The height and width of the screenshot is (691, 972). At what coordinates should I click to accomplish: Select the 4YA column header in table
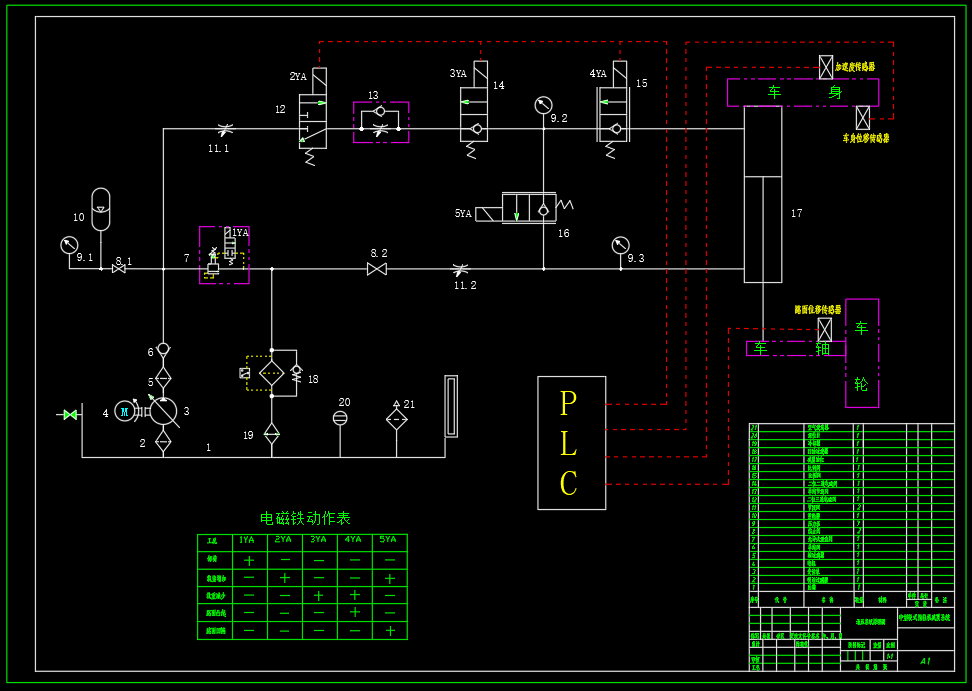click(353, 540)
